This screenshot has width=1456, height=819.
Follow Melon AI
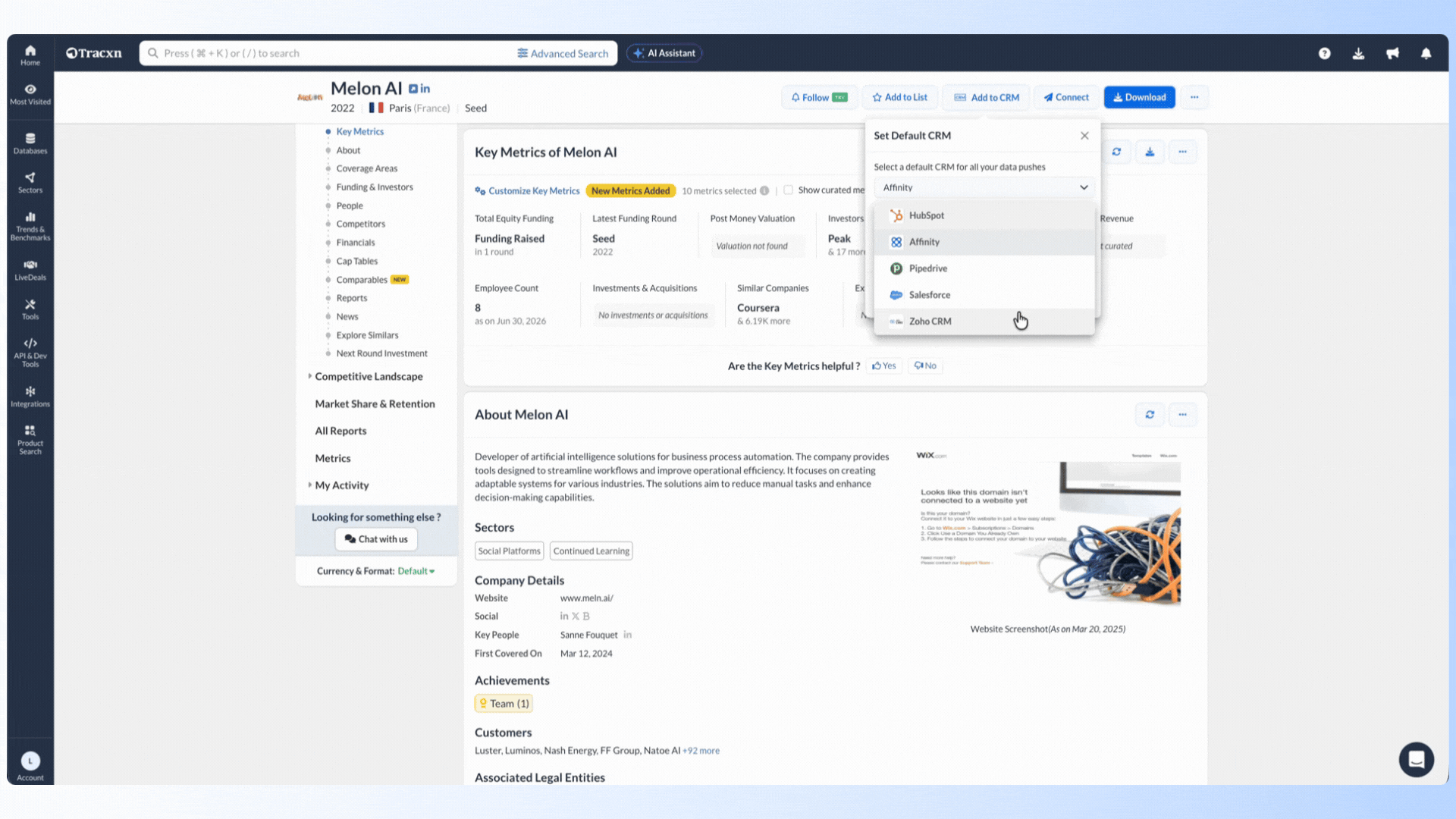[x=819, y=97]
